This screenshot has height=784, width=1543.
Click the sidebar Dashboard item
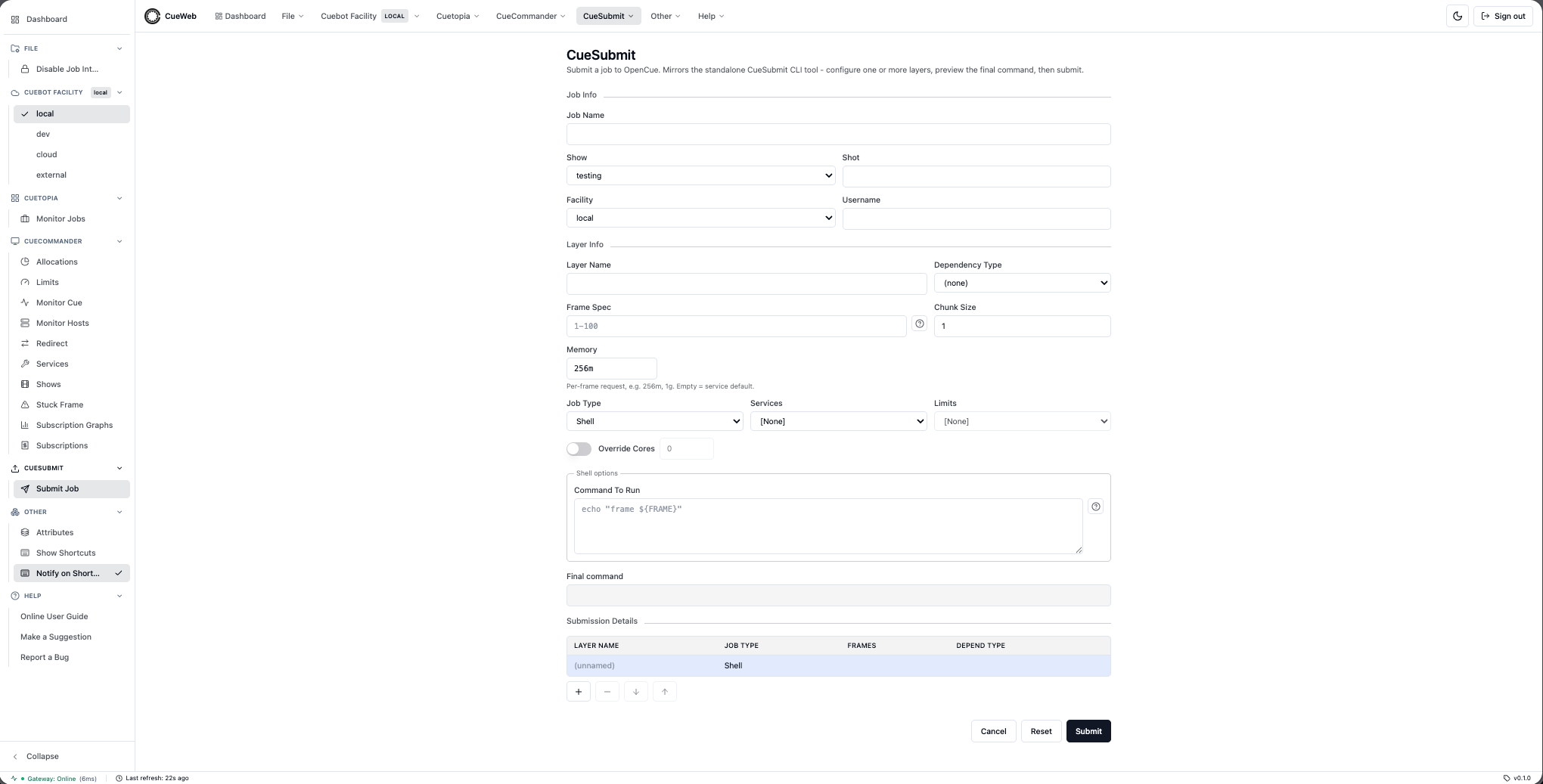coord(67,19)
